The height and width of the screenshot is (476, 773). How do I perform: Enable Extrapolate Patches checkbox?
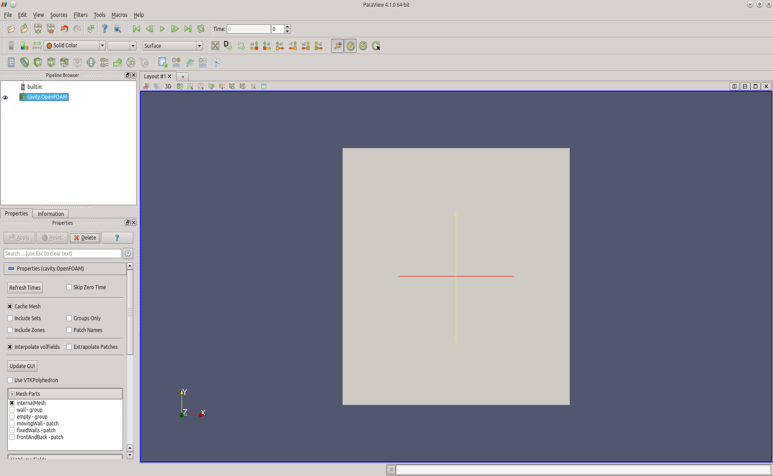(x=69, y=347)
